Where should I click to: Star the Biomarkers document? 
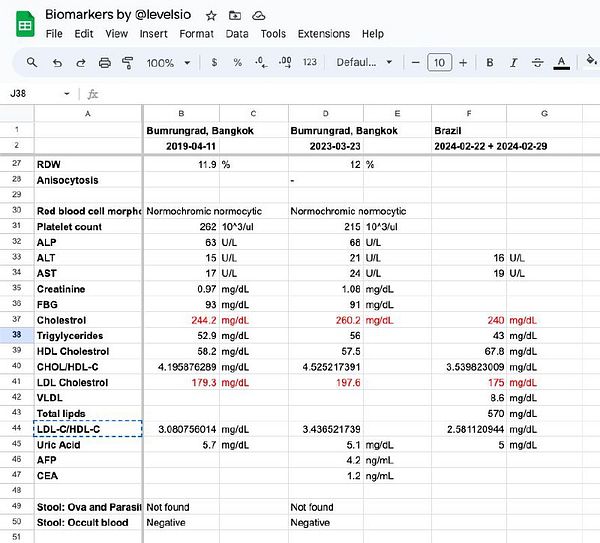click(x=211, y=16)
